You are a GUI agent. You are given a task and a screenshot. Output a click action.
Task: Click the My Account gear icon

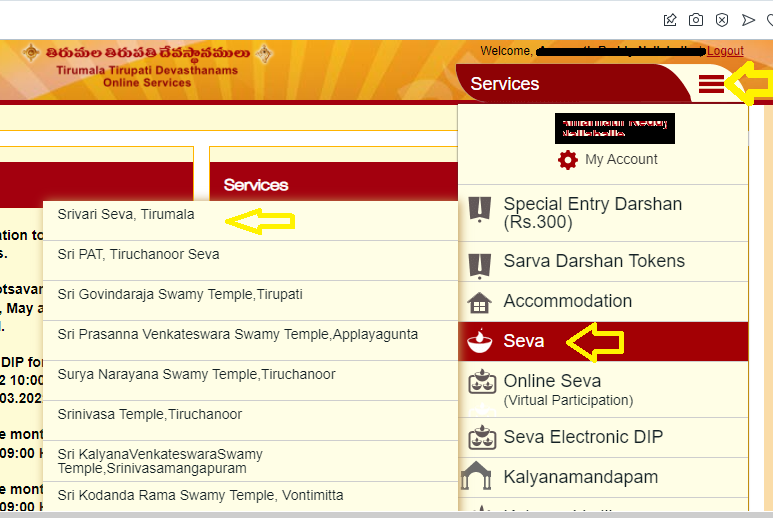(x=567, y=160)
